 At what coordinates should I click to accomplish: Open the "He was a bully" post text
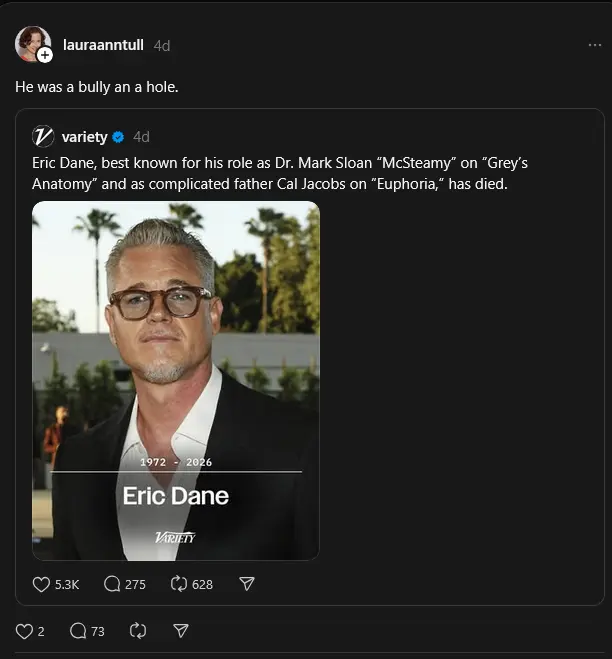point(96,87)
